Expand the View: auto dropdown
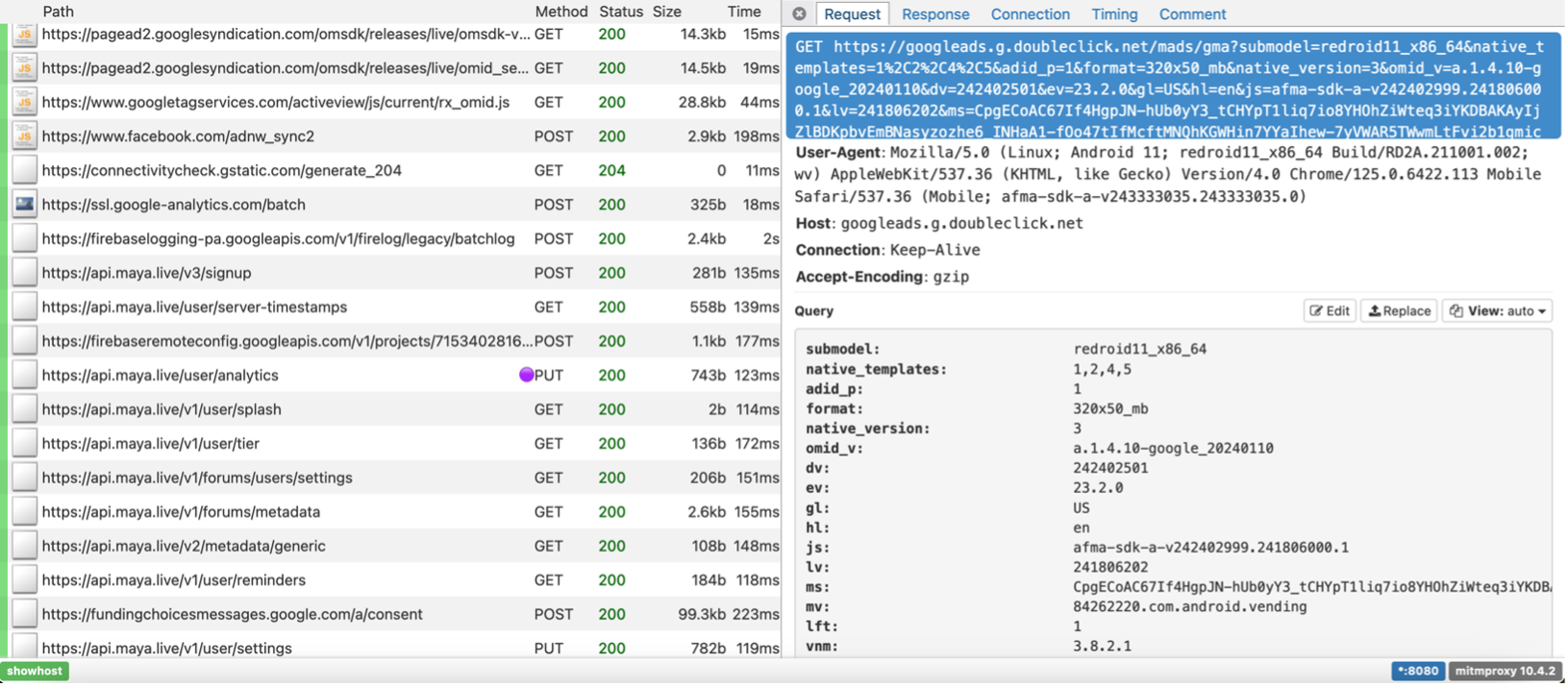 tap(1497, 311)
